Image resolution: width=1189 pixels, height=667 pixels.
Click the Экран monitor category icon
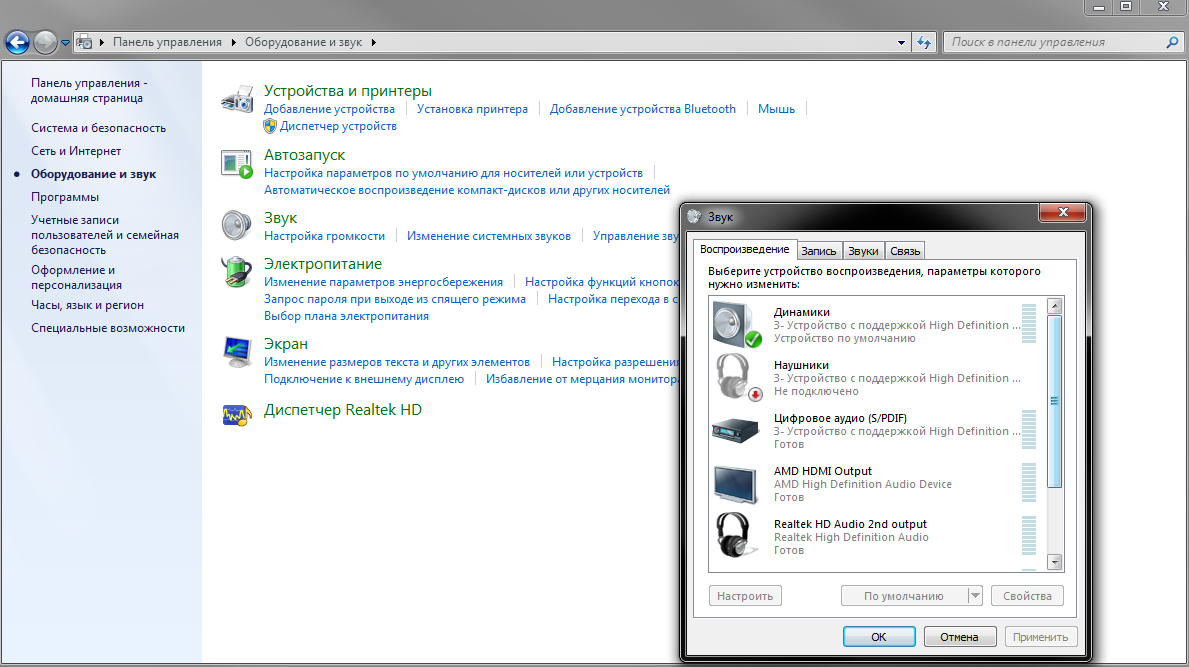pos(238,352)
